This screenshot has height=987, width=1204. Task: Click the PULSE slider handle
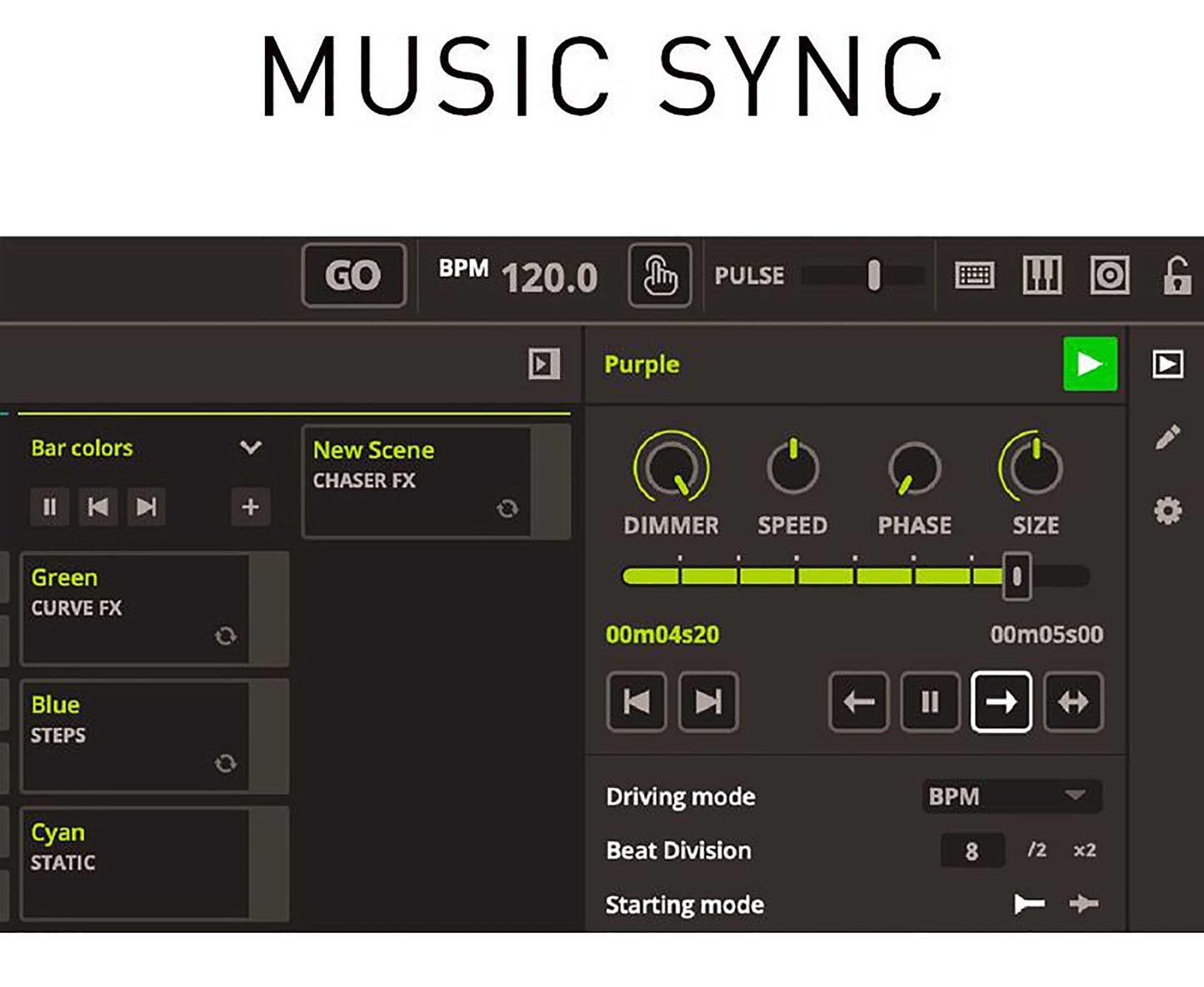click(x=873, y=275)
